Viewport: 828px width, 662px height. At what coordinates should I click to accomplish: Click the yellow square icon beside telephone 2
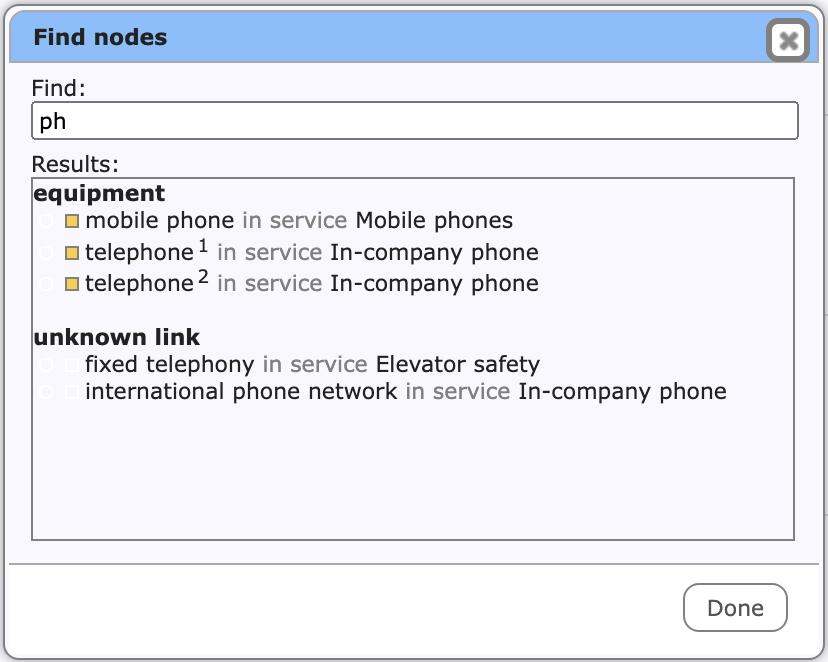[72, 284]
